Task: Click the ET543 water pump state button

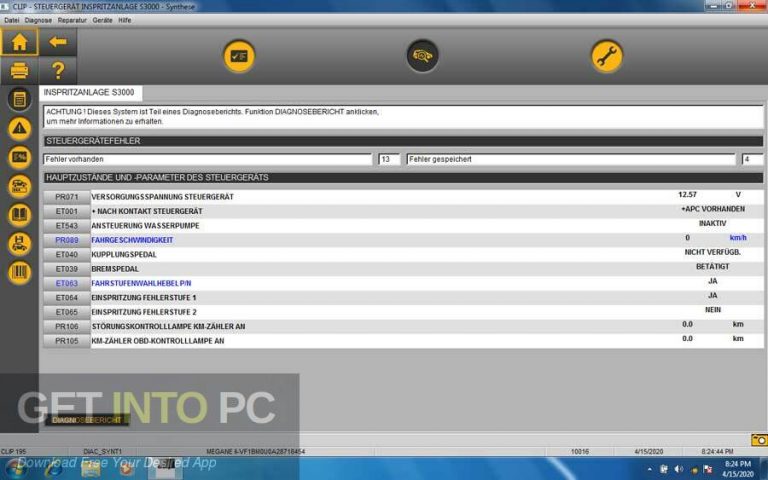Action: [66, 226]
